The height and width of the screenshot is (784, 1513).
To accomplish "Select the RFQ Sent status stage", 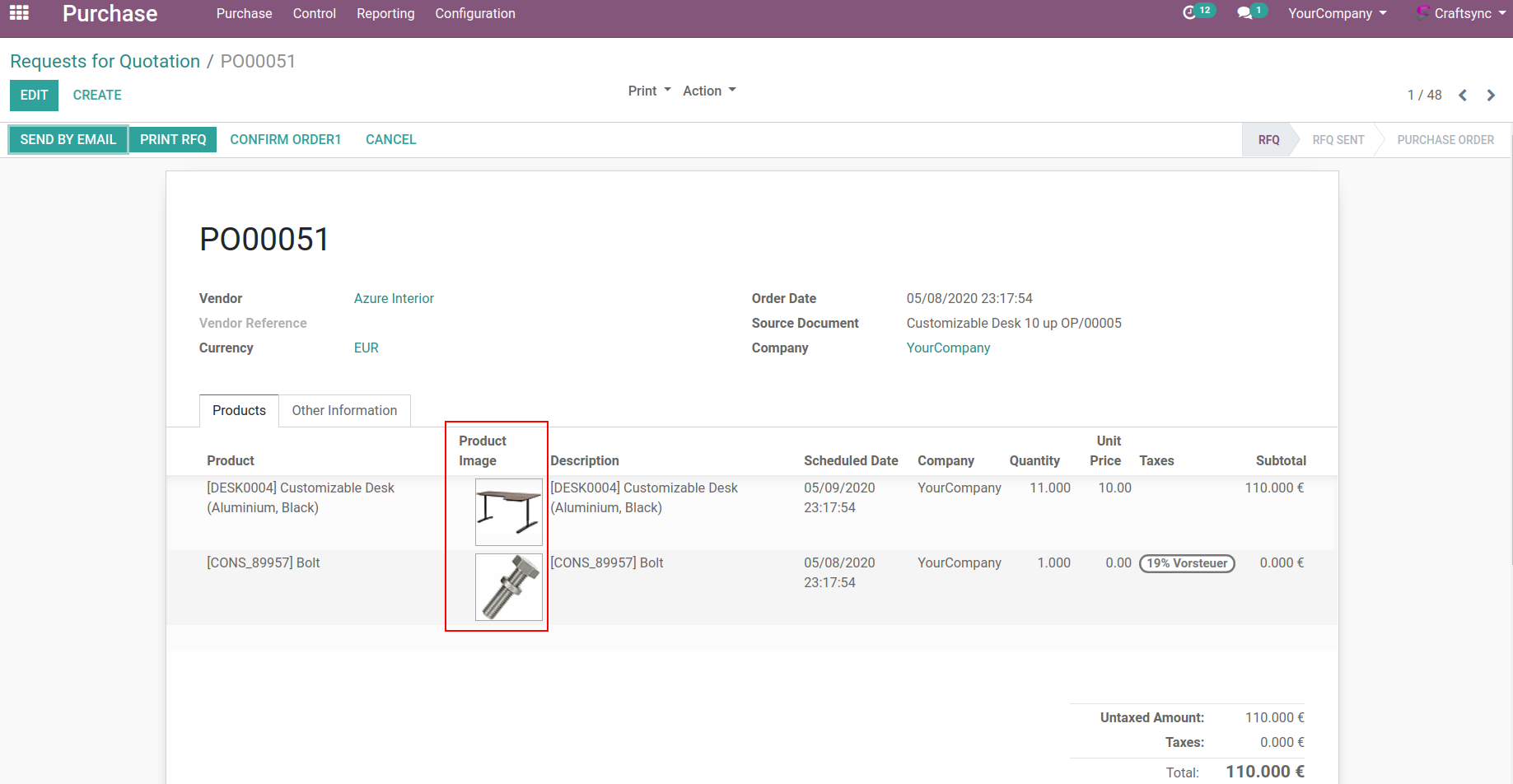I will click(1338, 140).
